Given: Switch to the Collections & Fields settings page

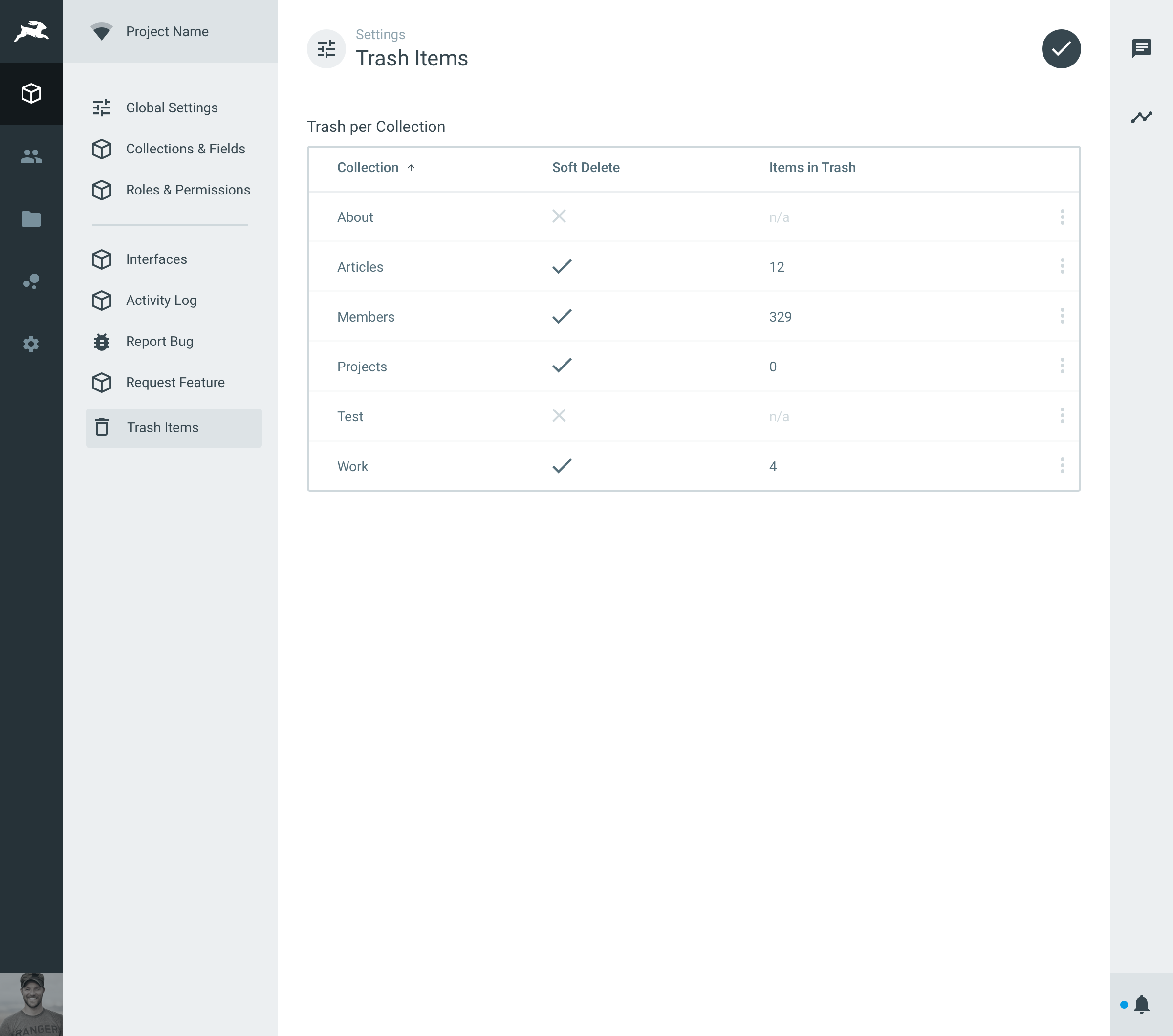Looking at the screenshot, I should (x=185, y=149).
